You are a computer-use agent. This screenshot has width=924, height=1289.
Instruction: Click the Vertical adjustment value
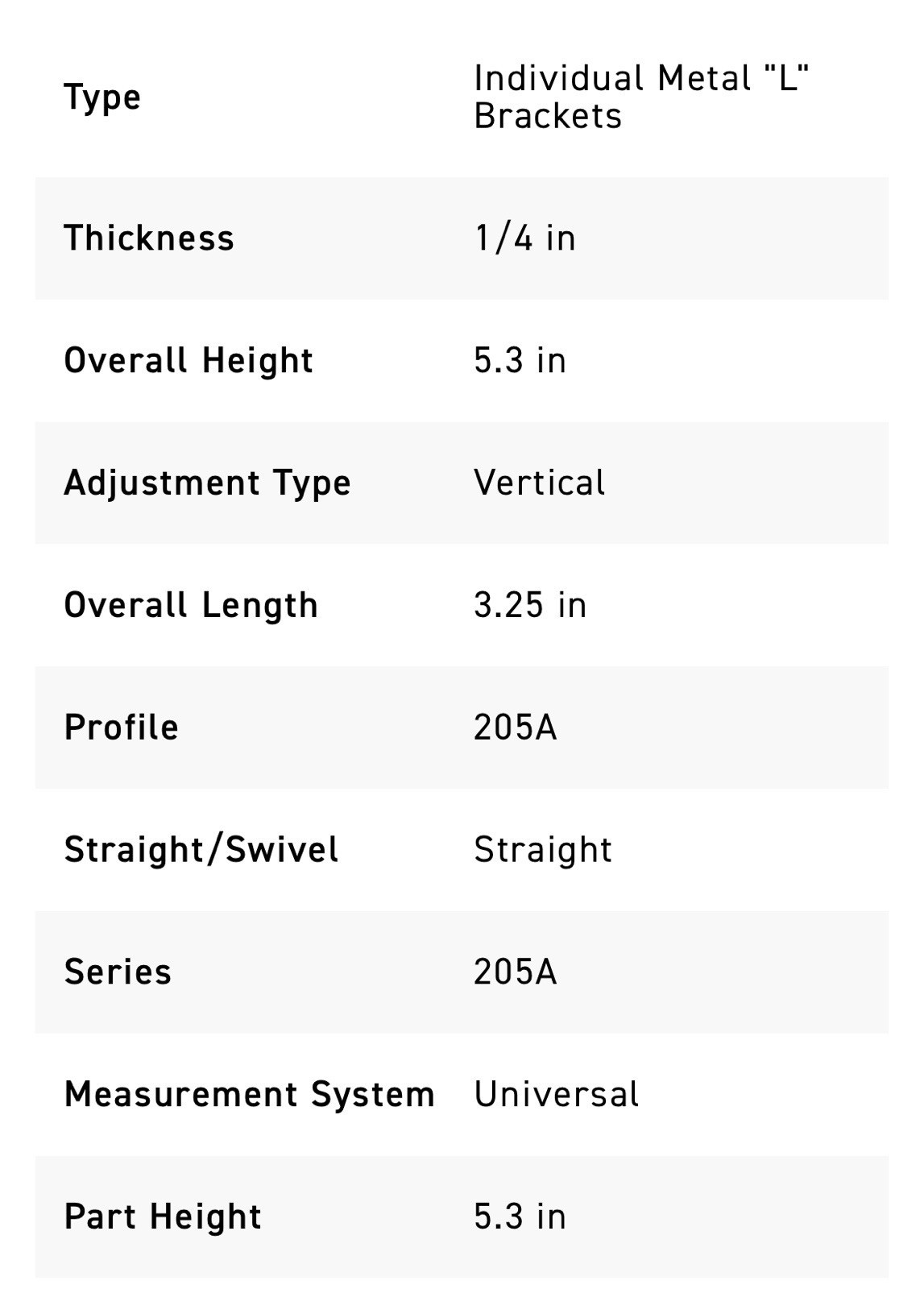[539, 483]
